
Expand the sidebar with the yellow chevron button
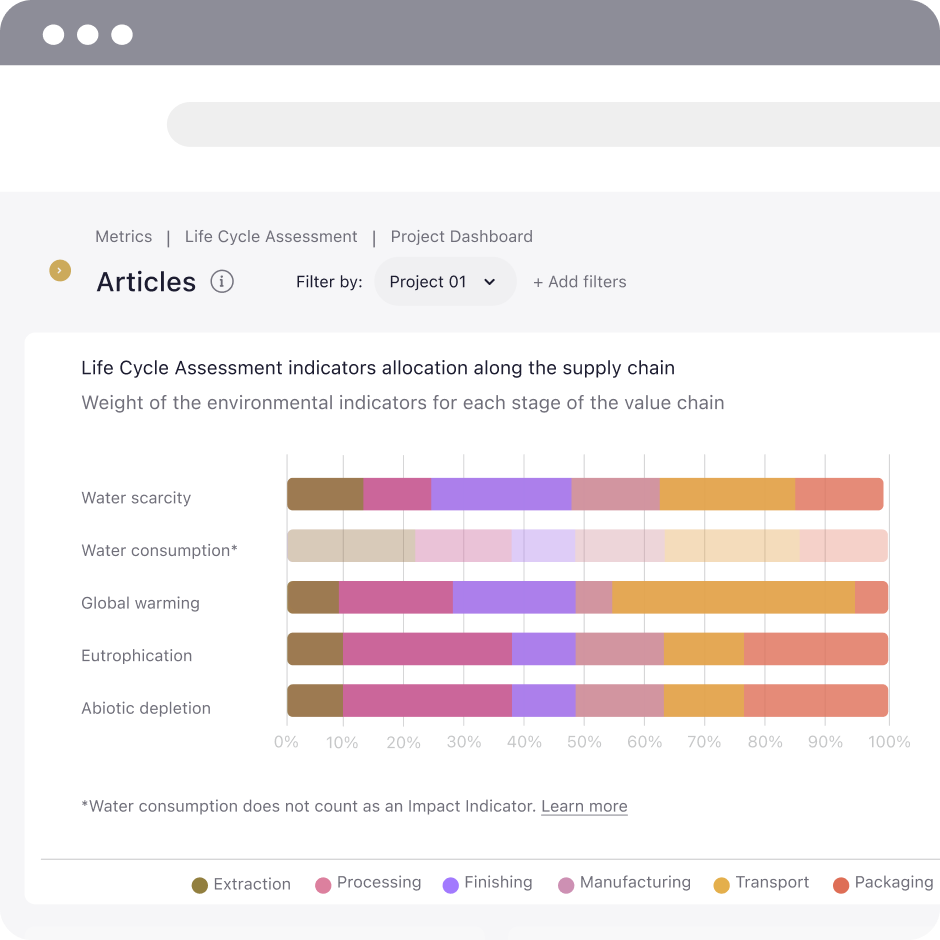[60, 270]
